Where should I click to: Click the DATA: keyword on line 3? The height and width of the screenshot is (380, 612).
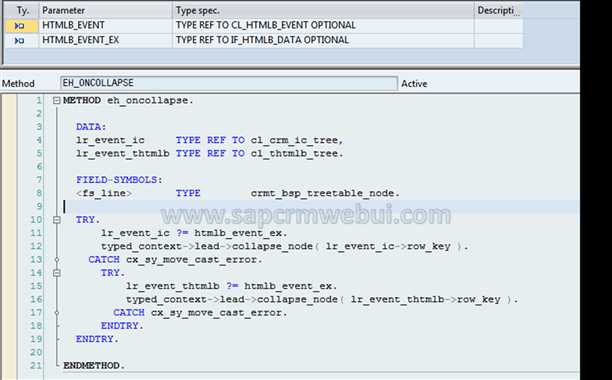point(91,127)
